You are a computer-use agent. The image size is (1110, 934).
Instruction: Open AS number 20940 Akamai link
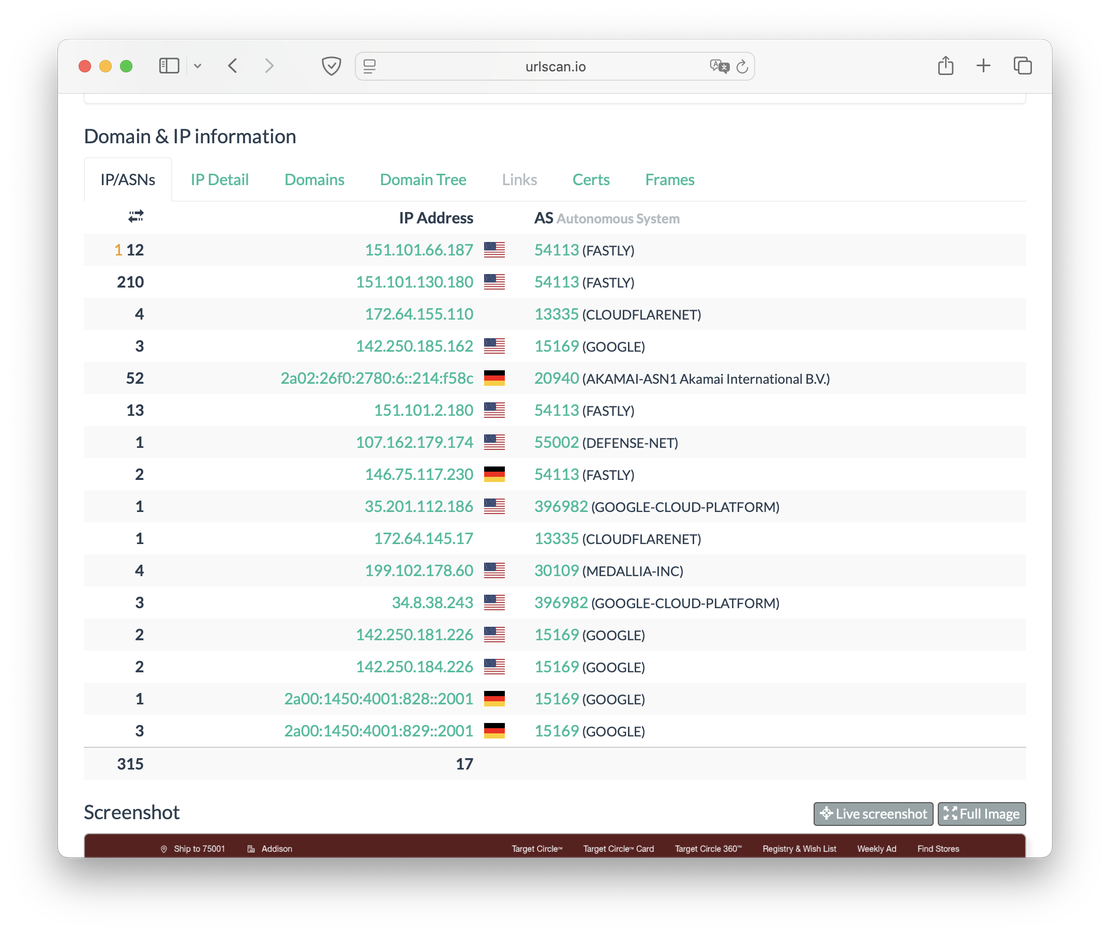pyautogui.click(x=556, y=378)
